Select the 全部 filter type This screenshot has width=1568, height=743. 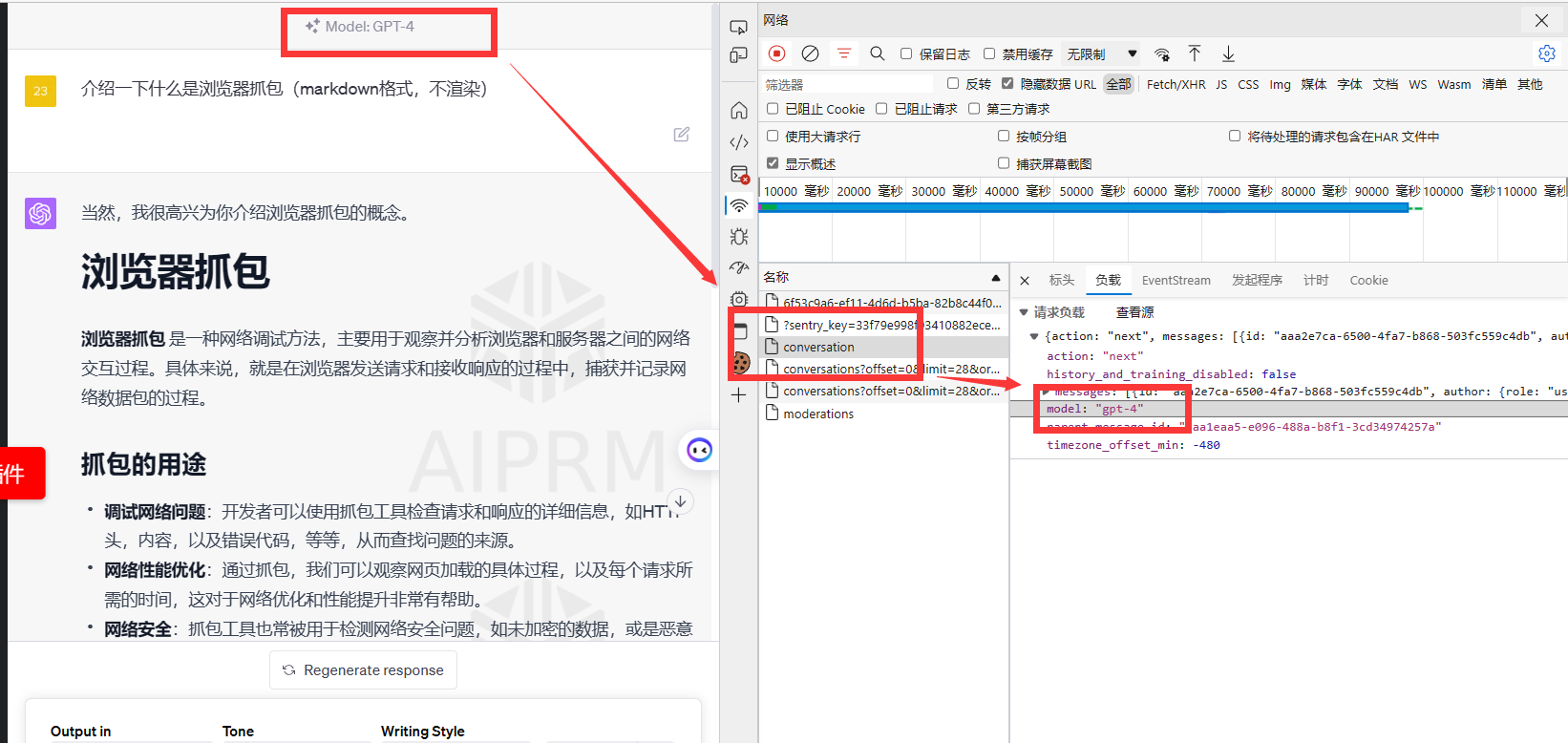[1118, 84]
